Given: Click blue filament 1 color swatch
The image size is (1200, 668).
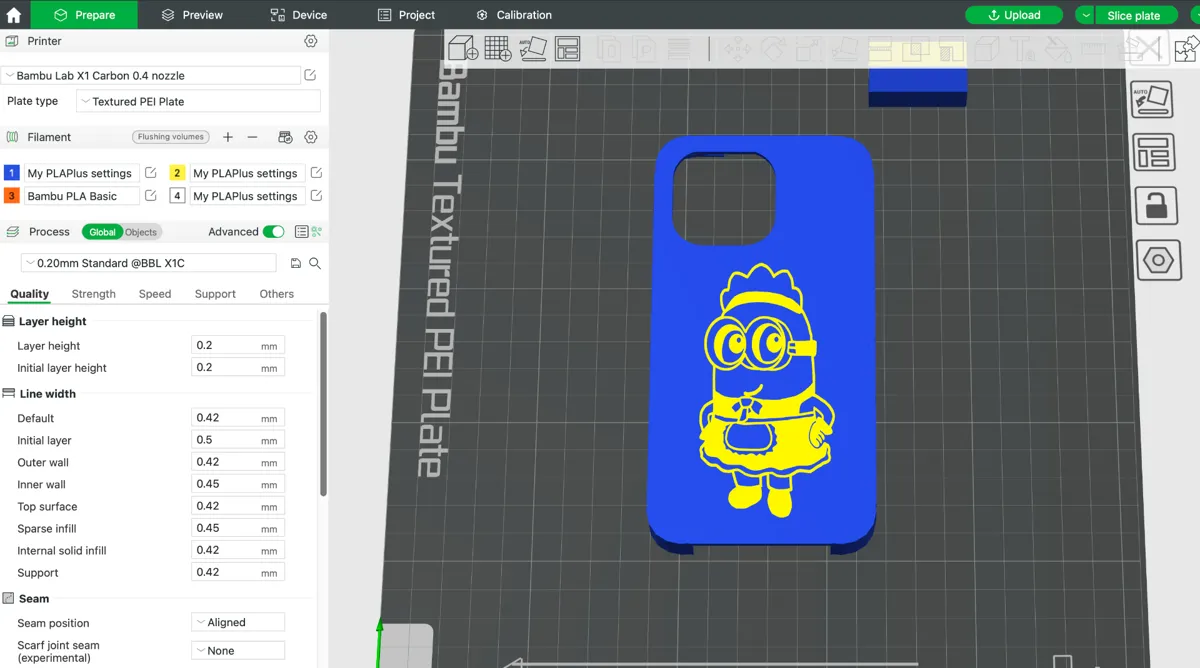Looking at the screenshot, I should pyautogui.click(x=12, y=173).
